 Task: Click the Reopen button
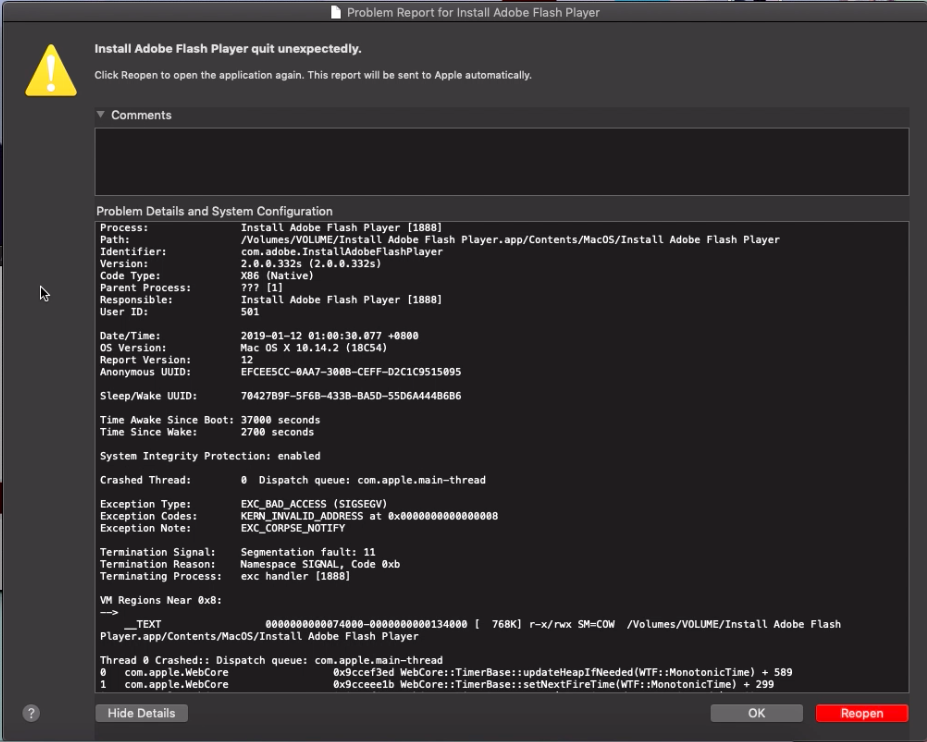[861, 713]
